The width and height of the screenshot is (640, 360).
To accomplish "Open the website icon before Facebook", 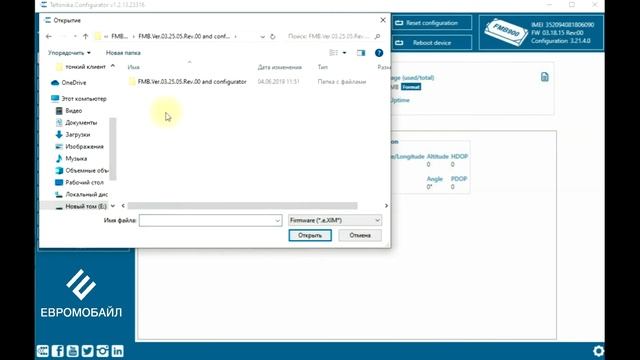I will [43, 351].
